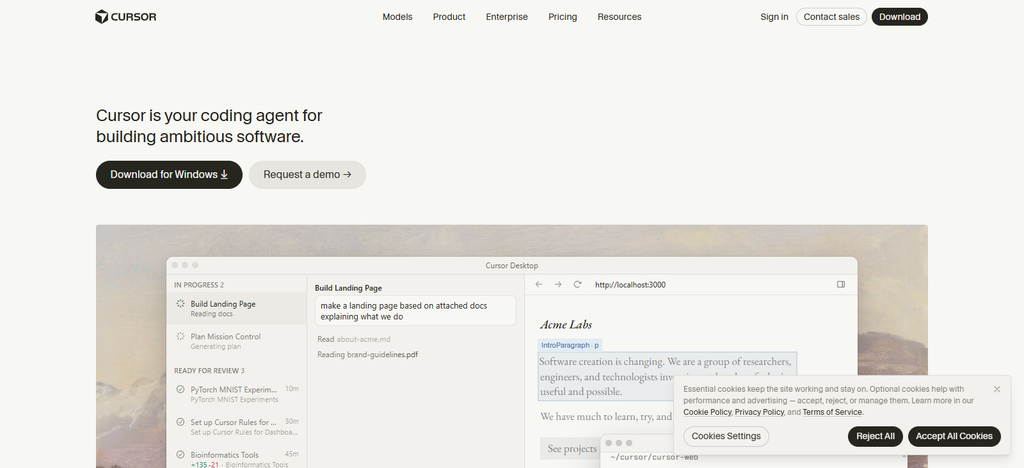Screen dimensions: 1024x468
Task: Click the Sign in link
Action: (x=774, y=17)
